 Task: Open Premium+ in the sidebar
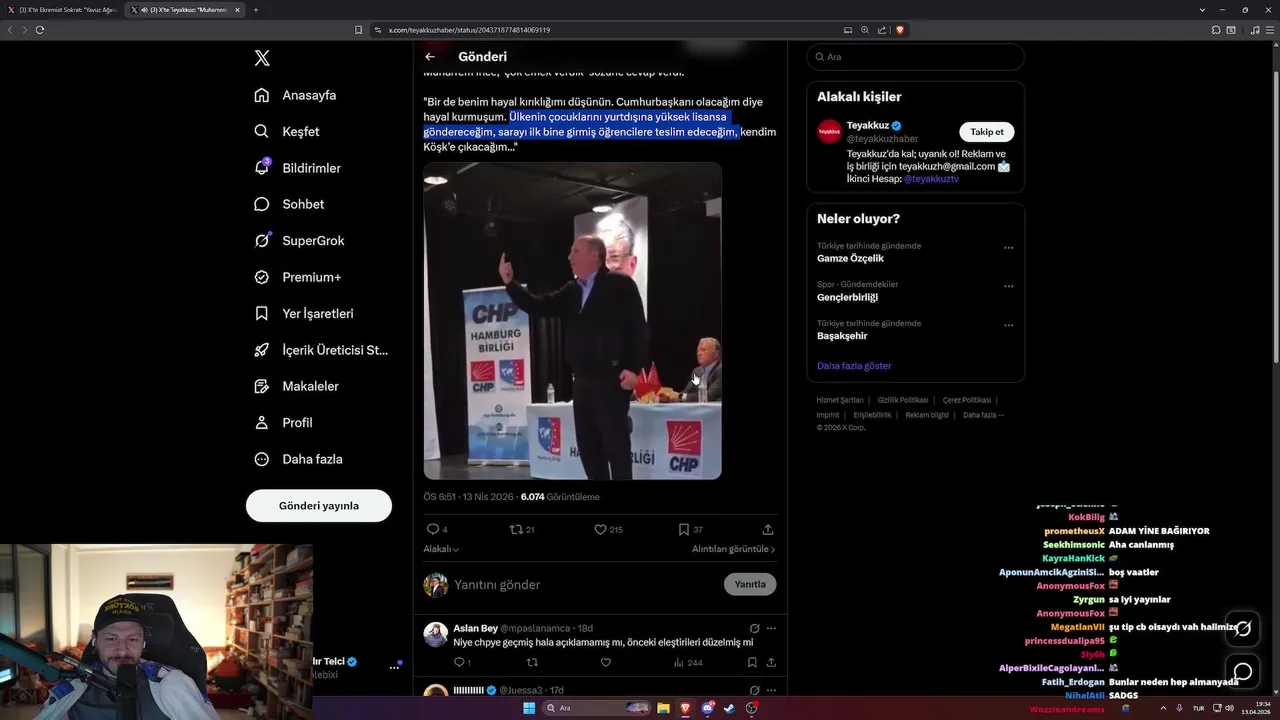pos(297,277)
